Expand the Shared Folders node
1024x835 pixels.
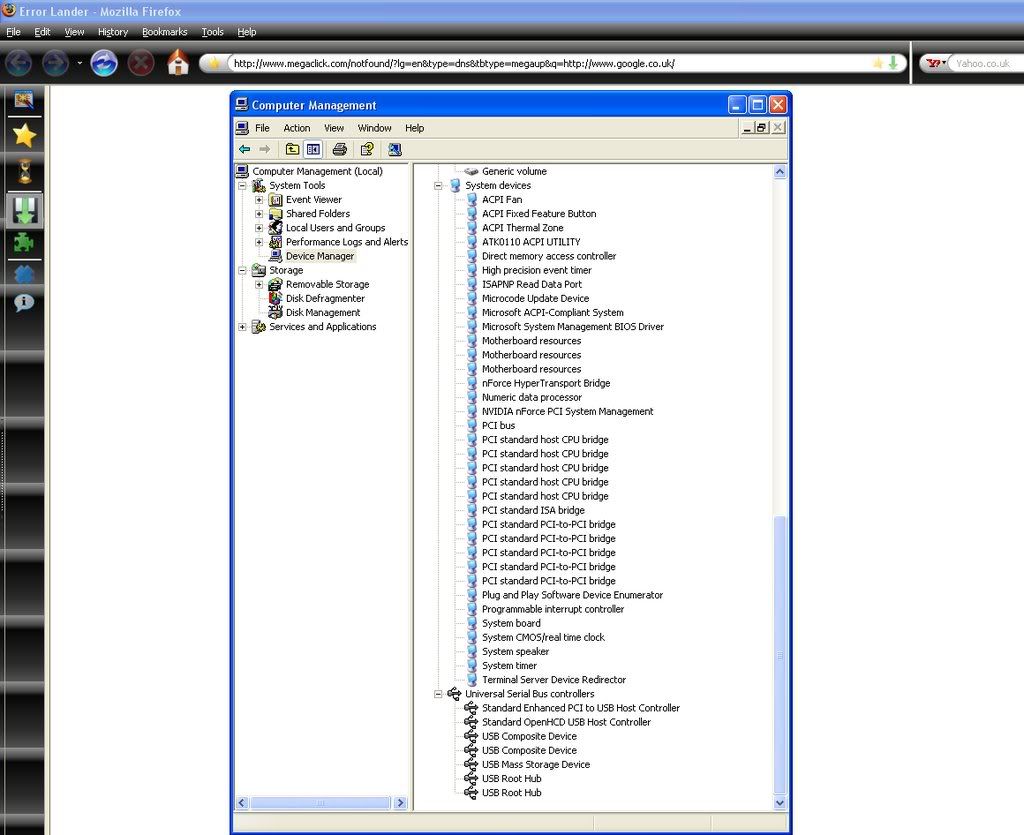[259, 214]
